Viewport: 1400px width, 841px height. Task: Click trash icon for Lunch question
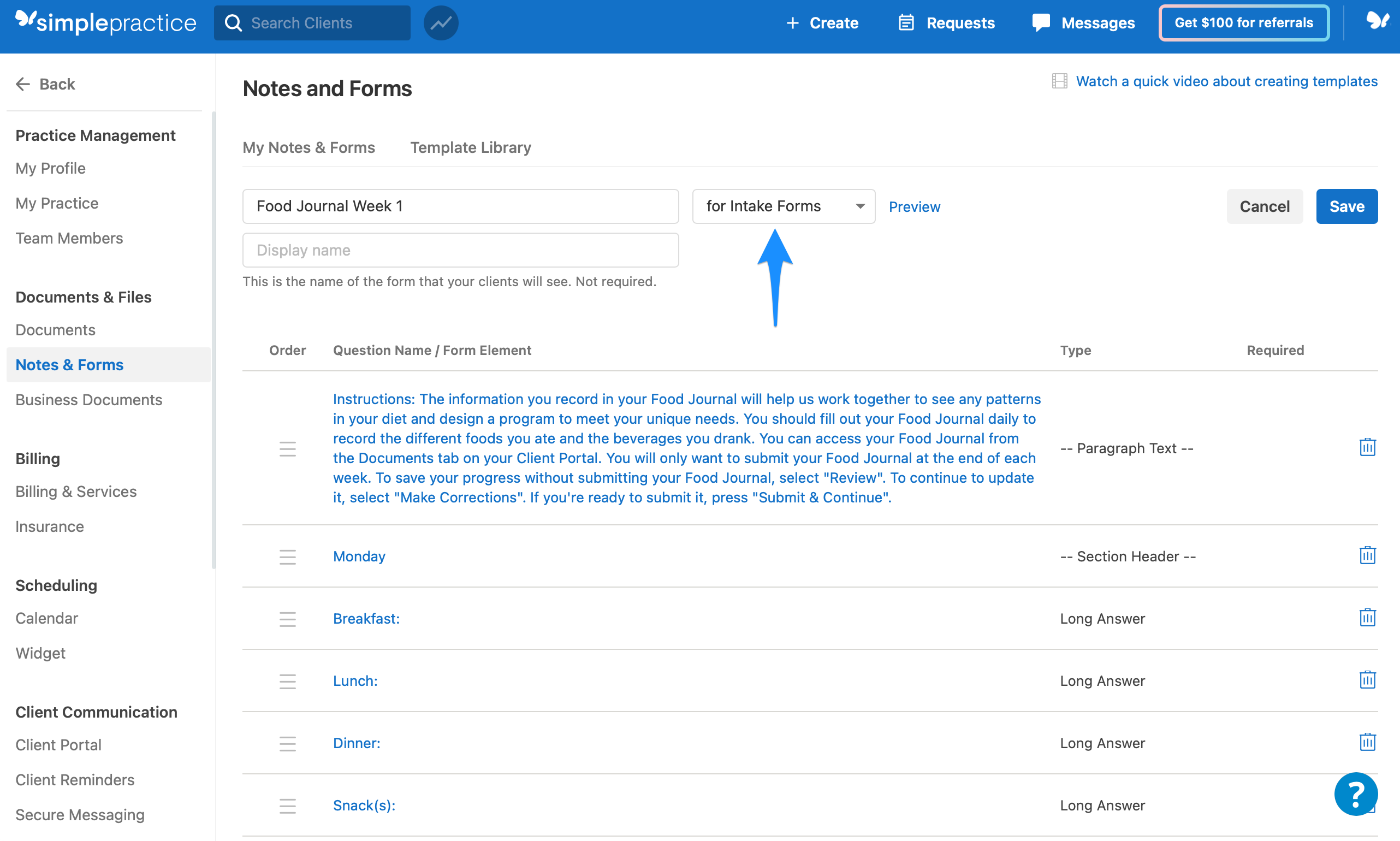(x=1367, y=680)
